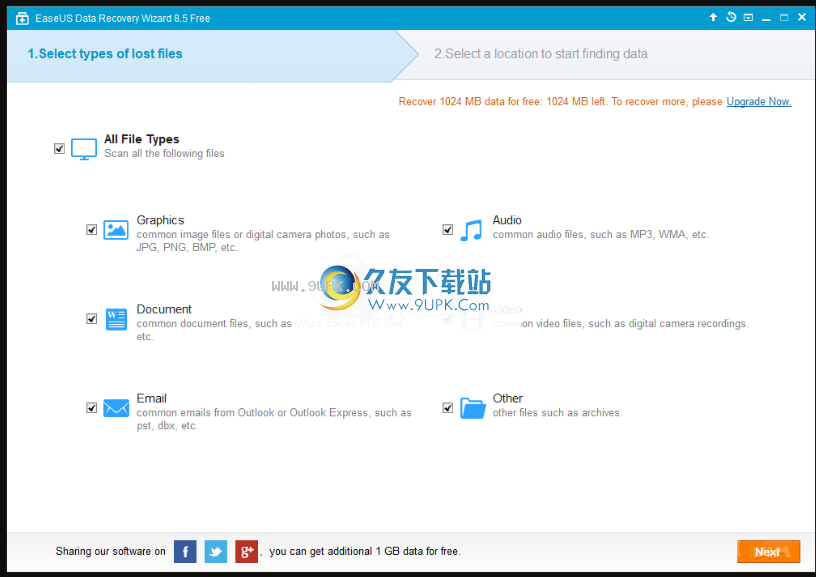Click the Document page icon
The width and height of the screenshot is (816, 577).
(x=116, y=319)
